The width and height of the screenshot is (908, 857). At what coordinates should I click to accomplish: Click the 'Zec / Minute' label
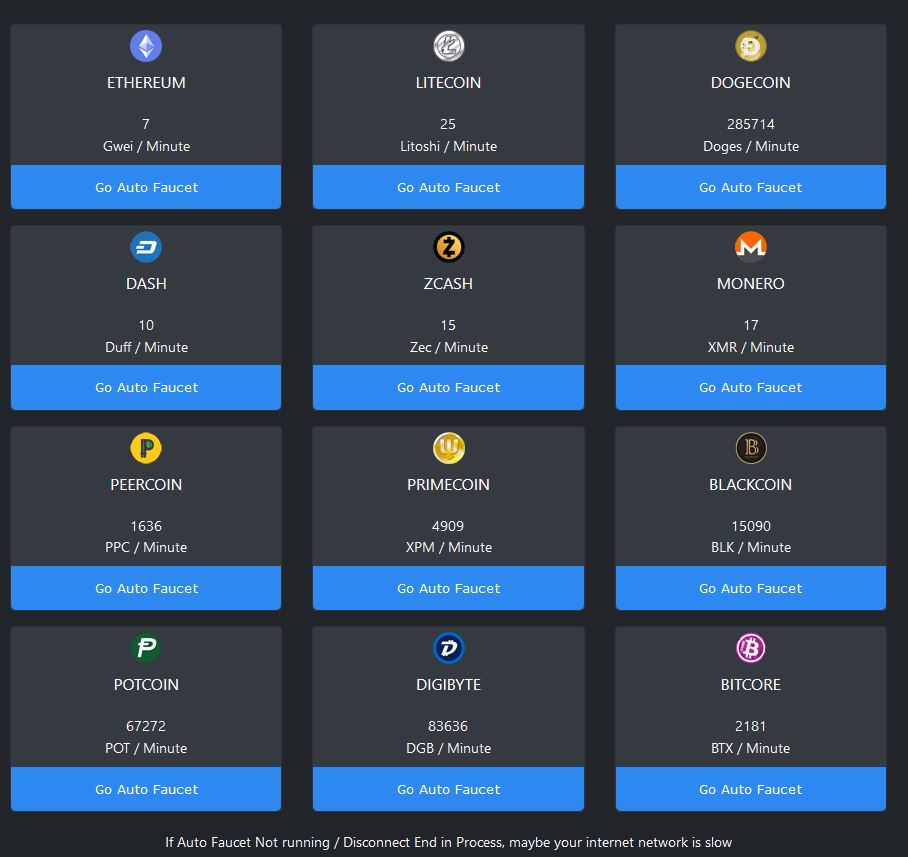[x=448, y=347]
